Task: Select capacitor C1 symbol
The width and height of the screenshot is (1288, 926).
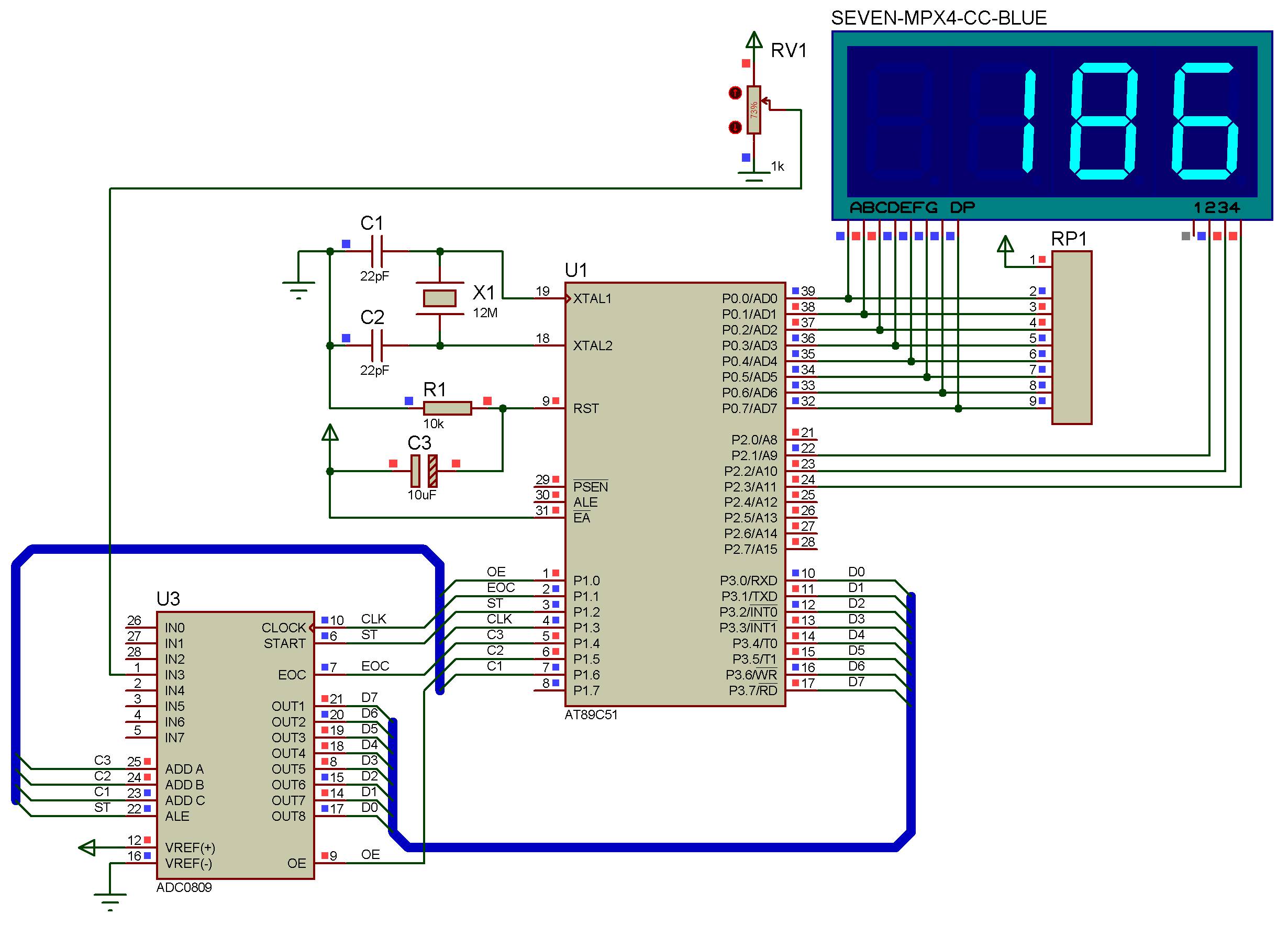Action: 377,251
